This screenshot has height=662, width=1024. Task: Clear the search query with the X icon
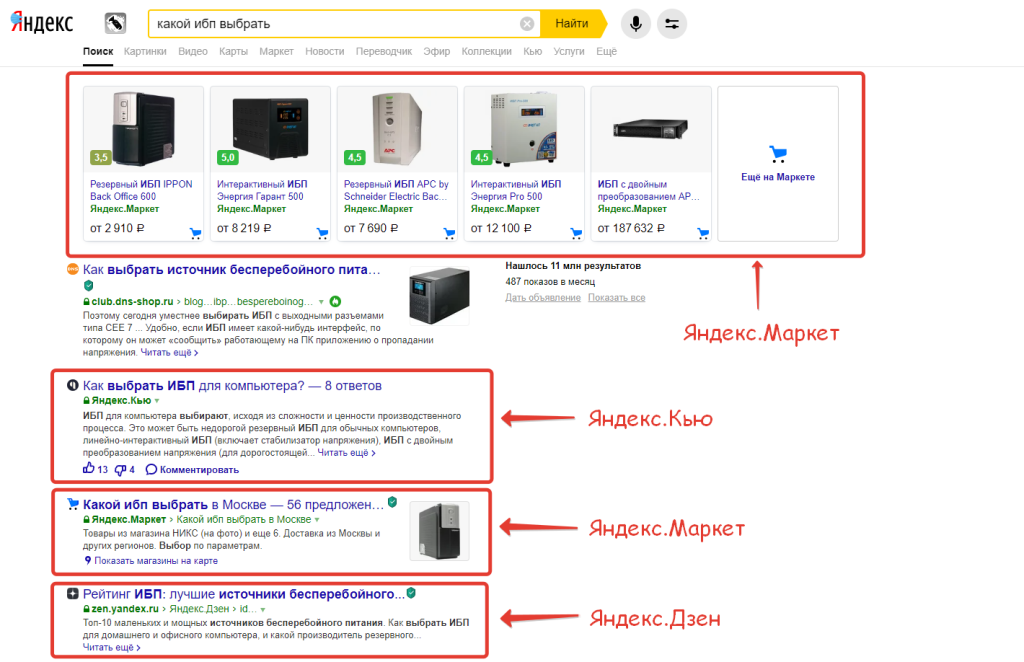pos(527,24)
